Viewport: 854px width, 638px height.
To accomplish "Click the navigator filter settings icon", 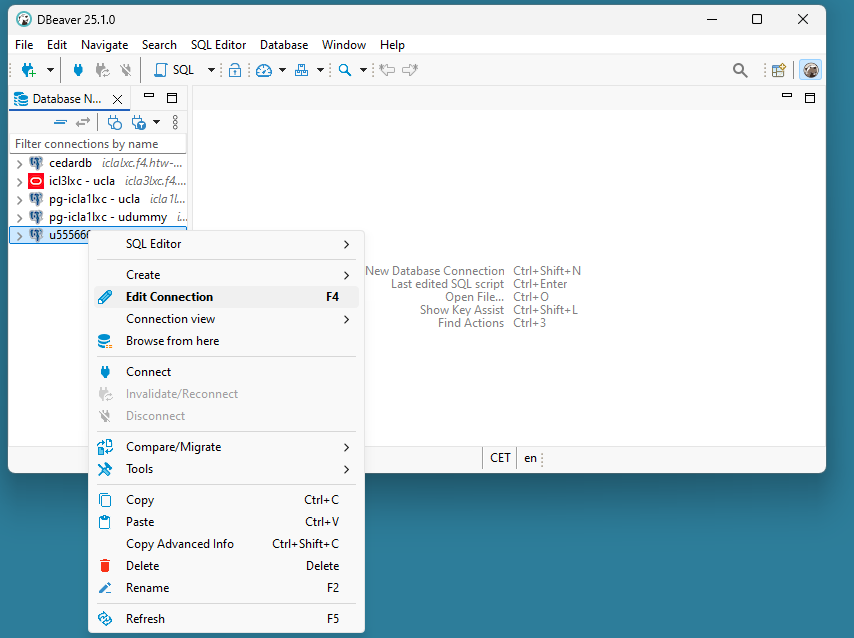I will (138, 123).
